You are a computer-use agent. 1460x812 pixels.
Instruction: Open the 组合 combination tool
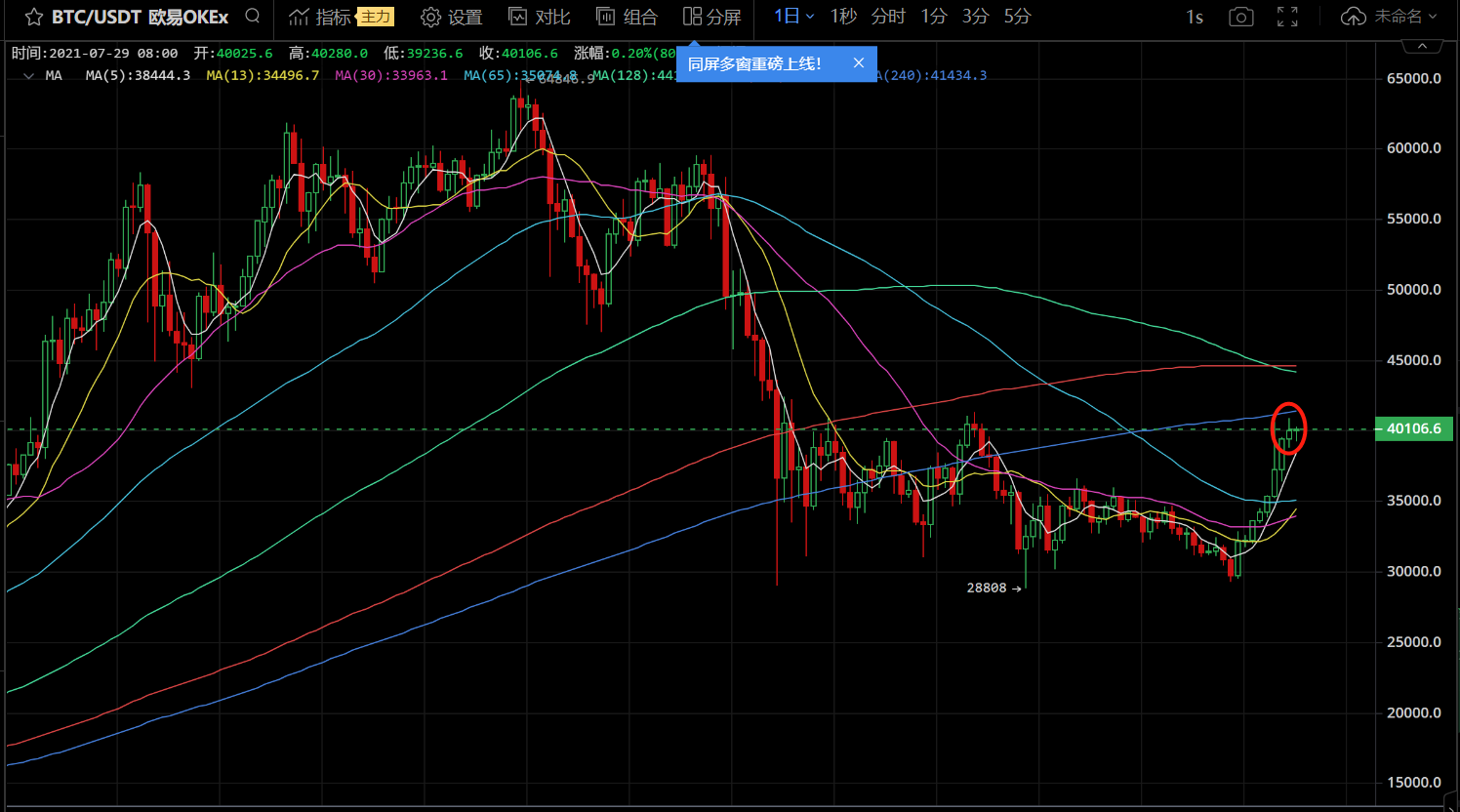pos(627,17)
